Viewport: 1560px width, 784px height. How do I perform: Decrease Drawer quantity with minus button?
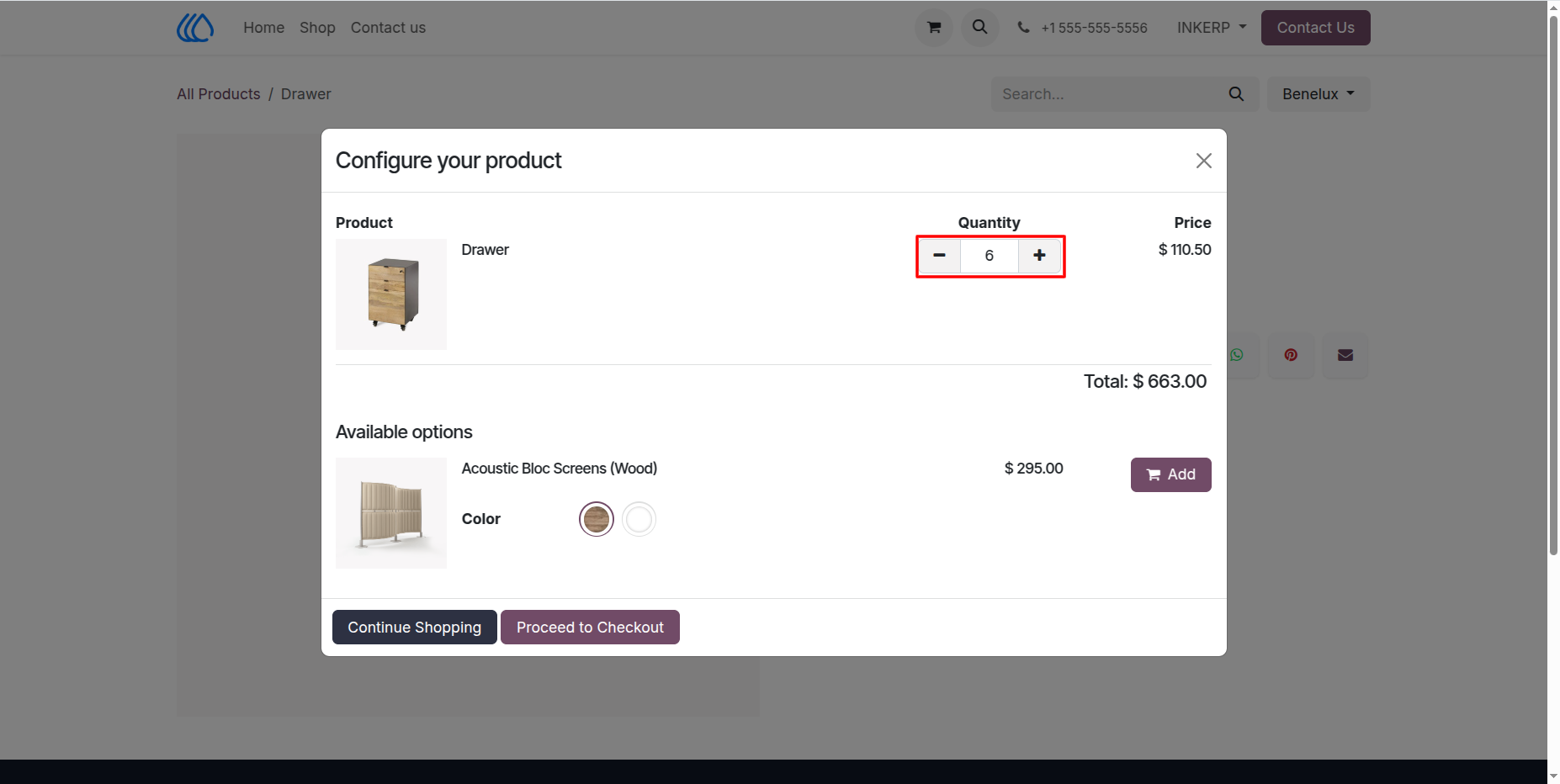[940, 256]
